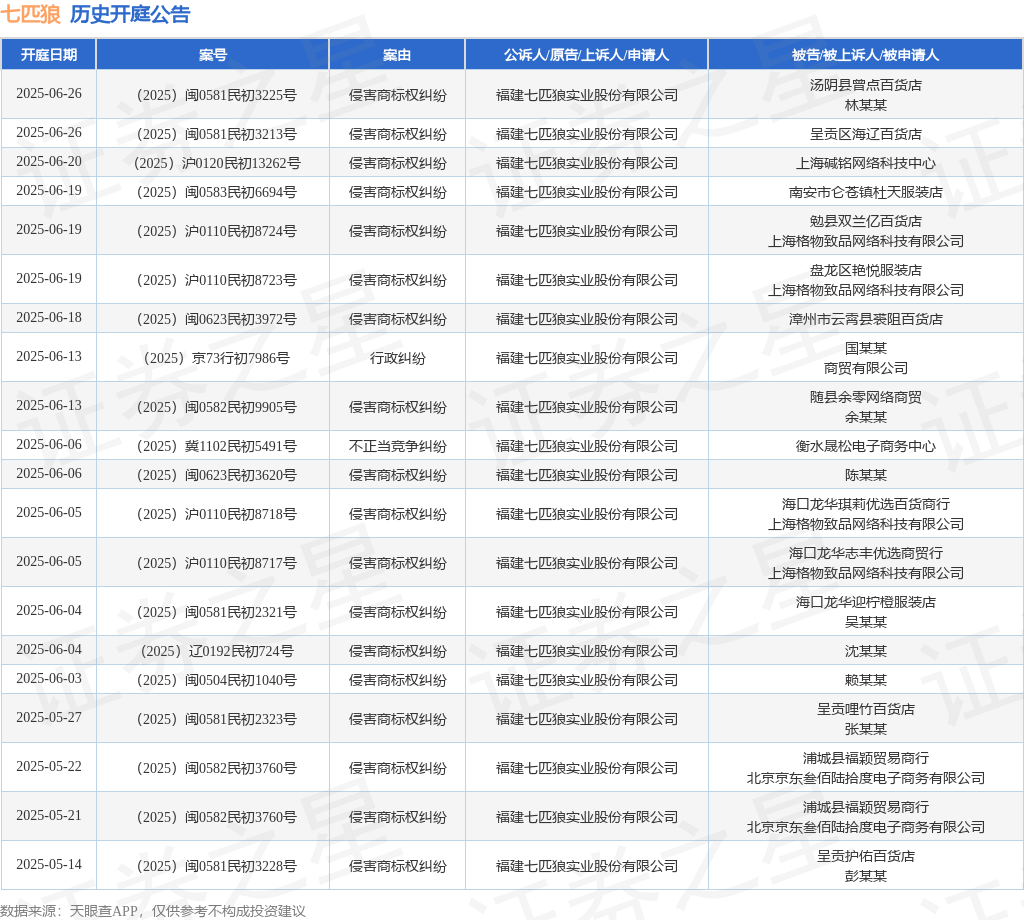
Task: Click defendant '林某某'
Action: coord(865,105)
